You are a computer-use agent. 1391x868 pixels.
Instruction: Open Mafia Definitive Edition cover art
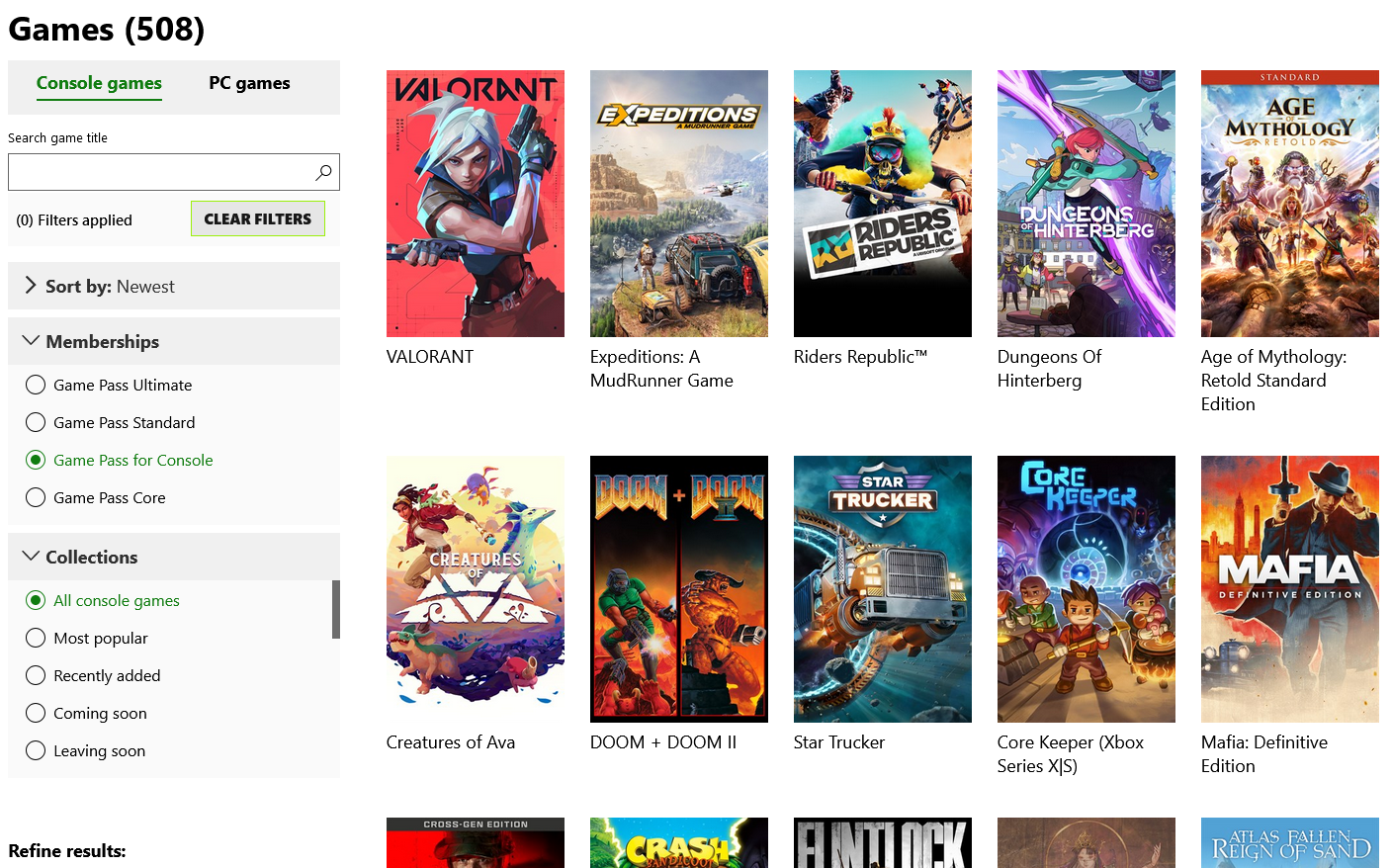[x=1290, y=589]
